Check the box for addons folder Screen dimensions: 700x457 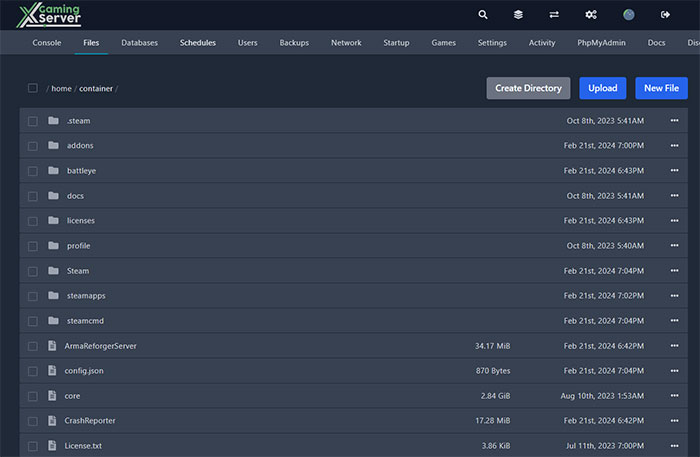pyautogui.click(x=33, y=146)
